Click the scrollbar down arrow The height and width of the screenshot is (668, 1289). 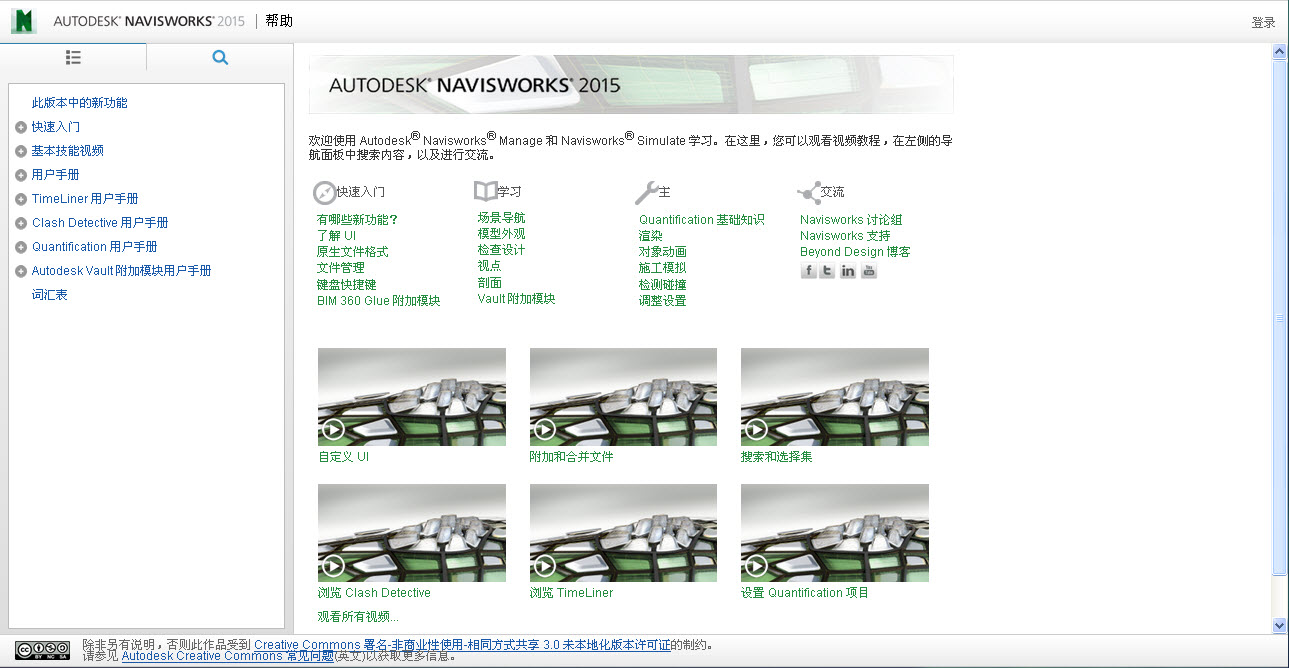pyautogui.click(x=1279, y=625)
